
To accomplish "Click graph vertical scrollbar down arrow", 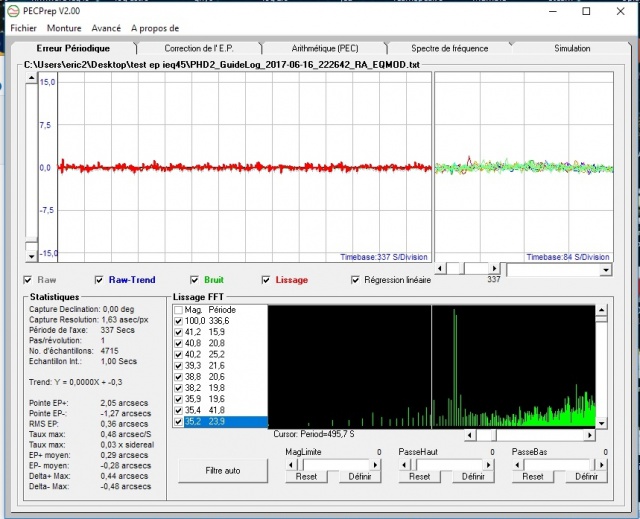I will coord(31,256).
